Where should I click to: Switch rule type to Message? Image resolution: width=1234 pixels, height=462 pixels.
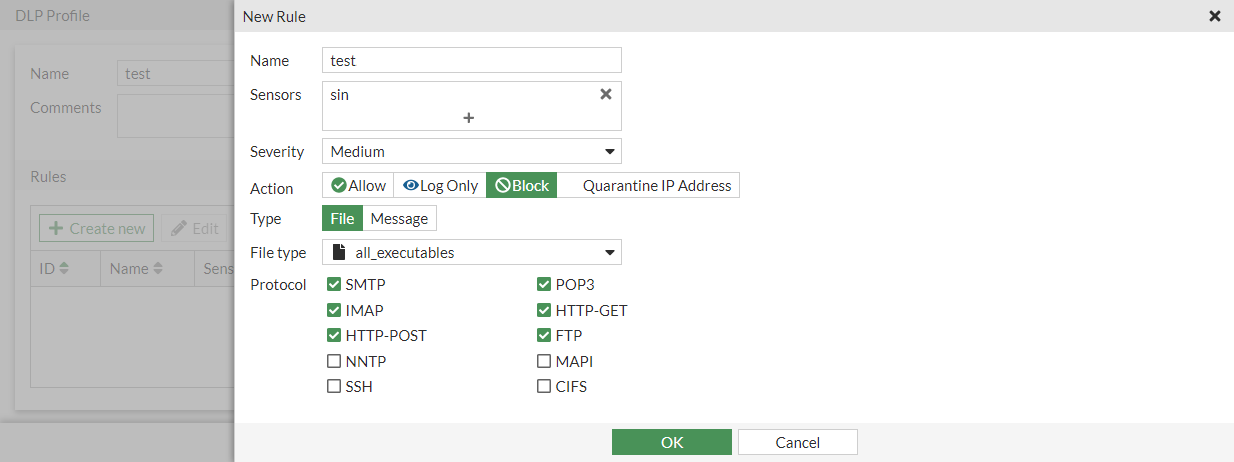[399, 218]
